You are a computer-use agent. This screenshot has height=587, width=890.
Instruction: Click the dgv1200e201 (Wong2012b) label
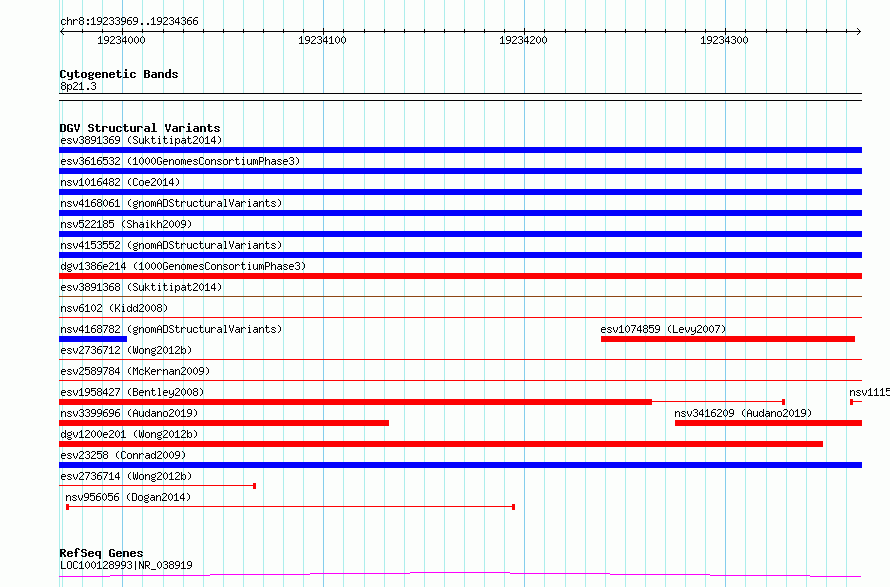[129, 434]
